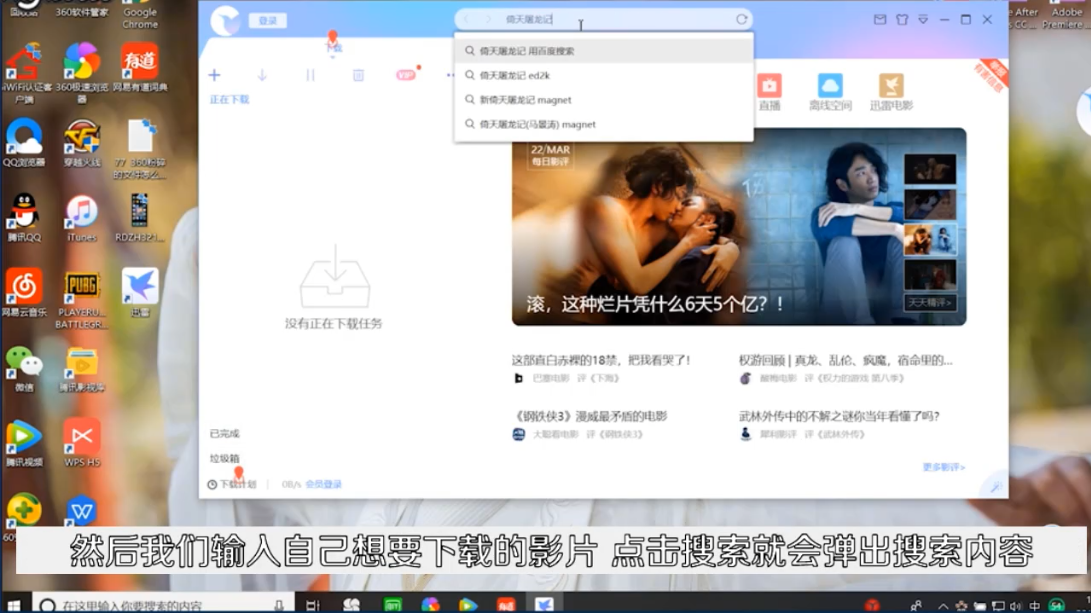Click the 登录 login button

[x=267, y=20]
